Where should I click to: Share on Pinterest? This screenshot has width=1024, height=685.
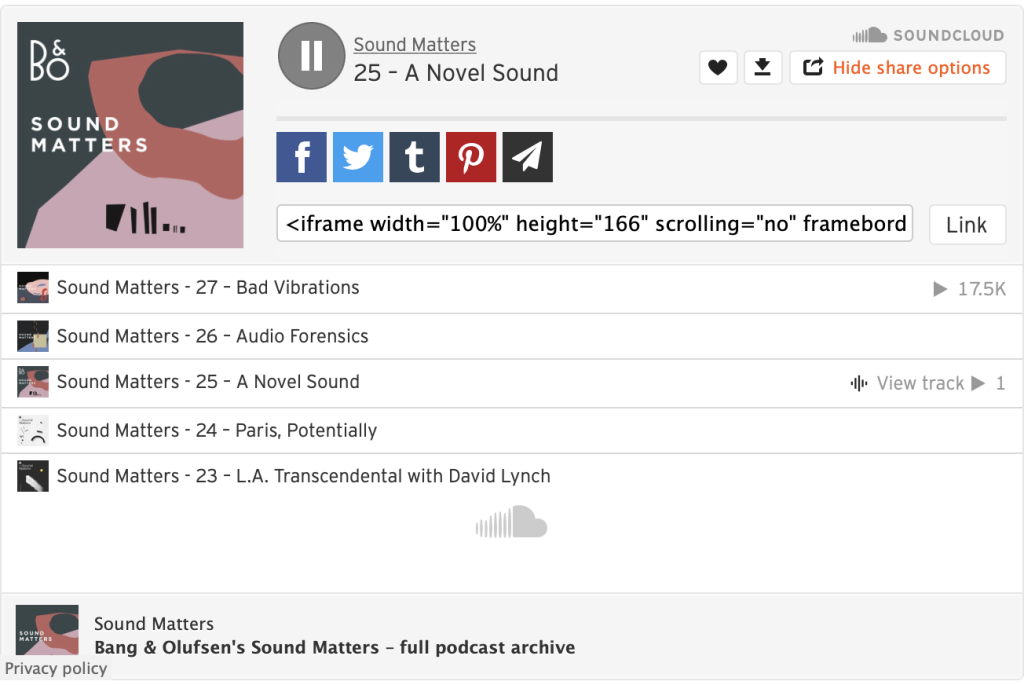471,157
